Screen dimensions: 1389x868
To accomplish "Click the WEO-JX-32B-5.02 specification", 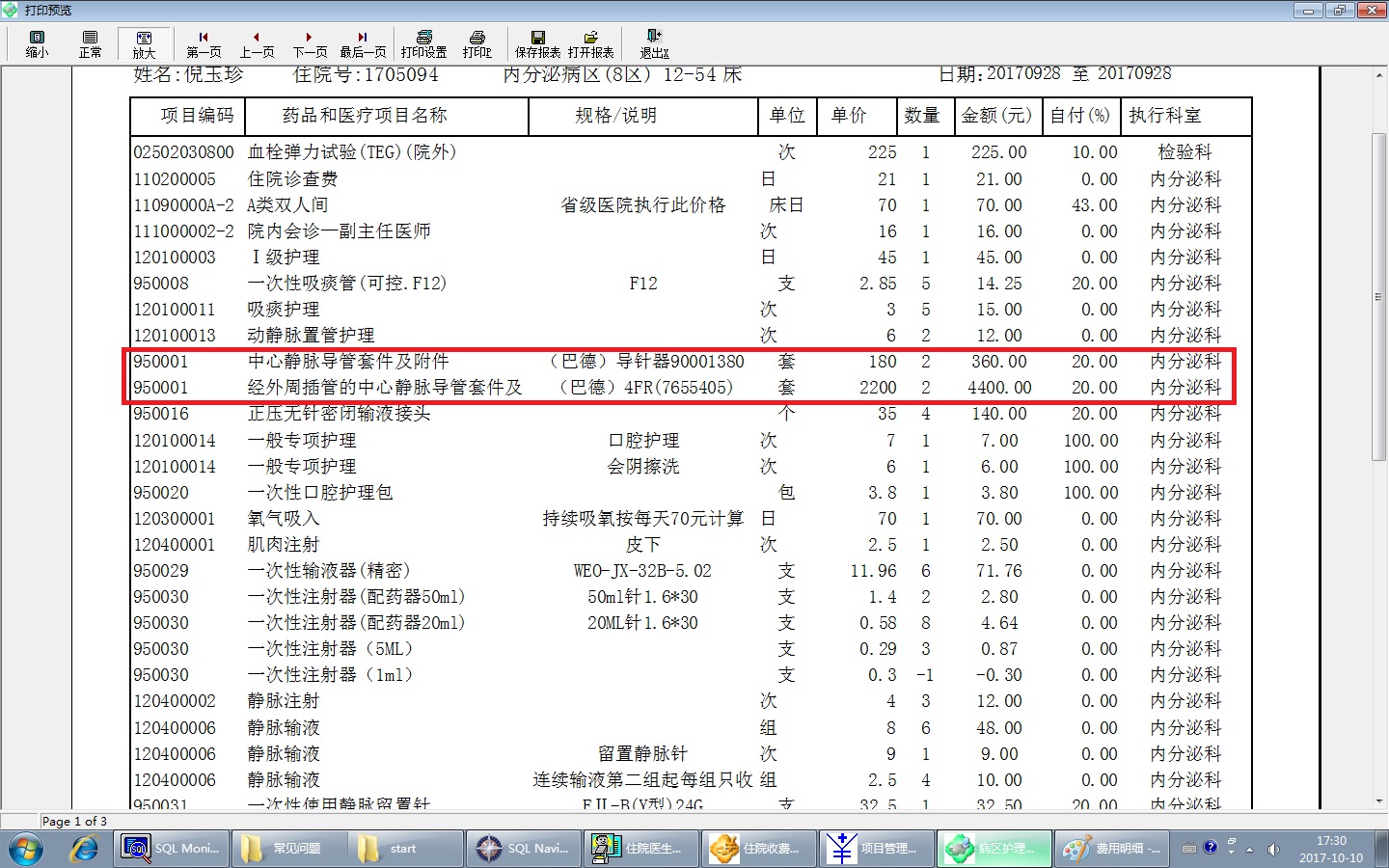I will [642, 571].
